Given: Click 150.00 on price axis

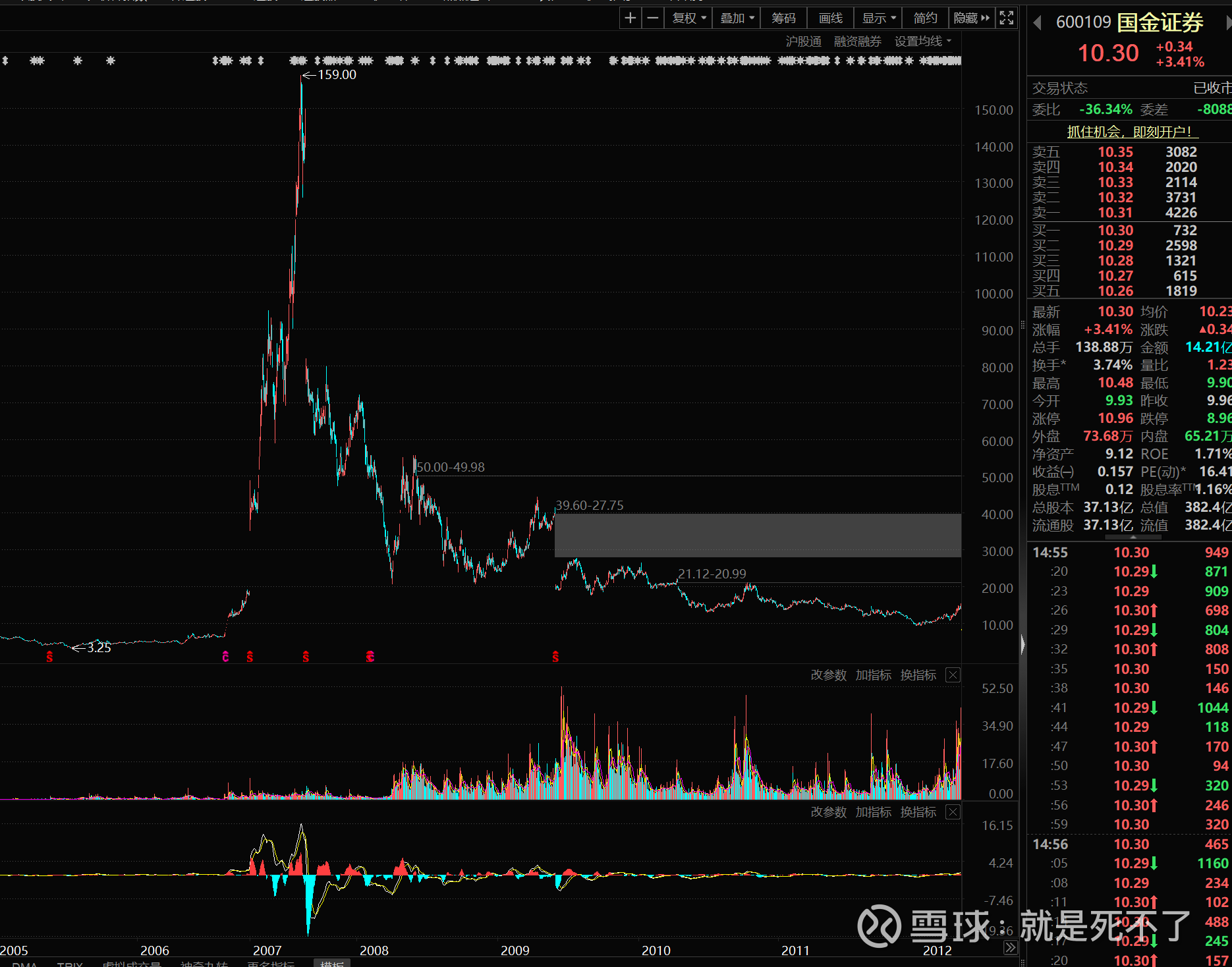Looking at the screenshot, I should point(994,110).
